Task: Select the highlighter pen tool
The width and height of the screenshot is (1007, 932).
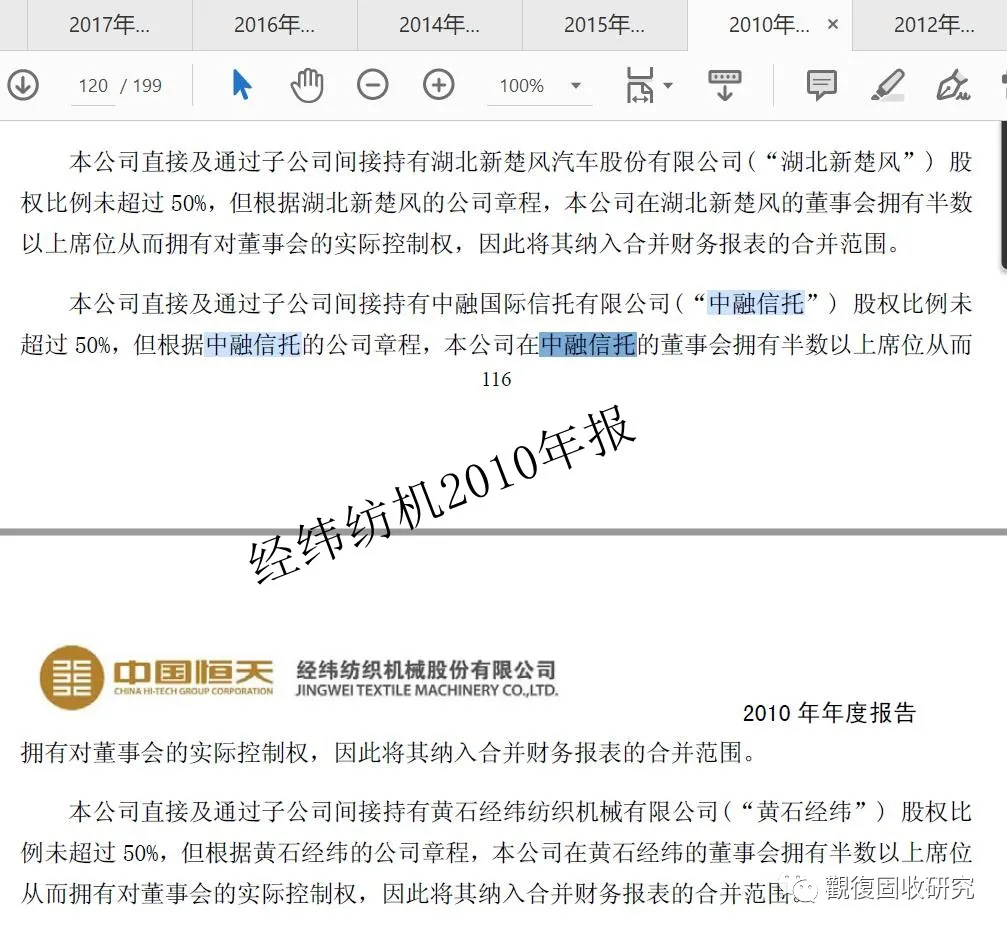Action: point(888,85)
